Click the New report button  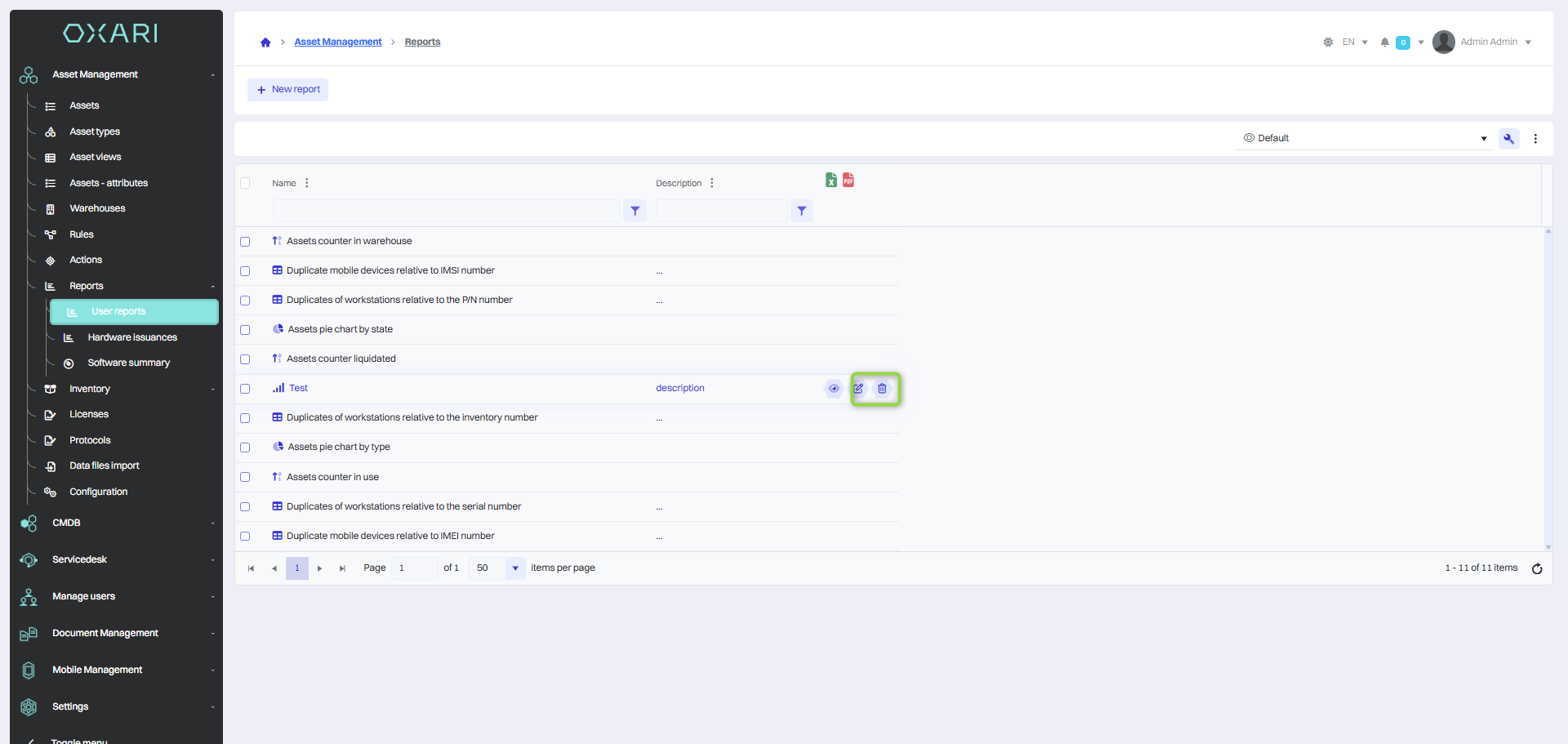(x=288, y=90)
